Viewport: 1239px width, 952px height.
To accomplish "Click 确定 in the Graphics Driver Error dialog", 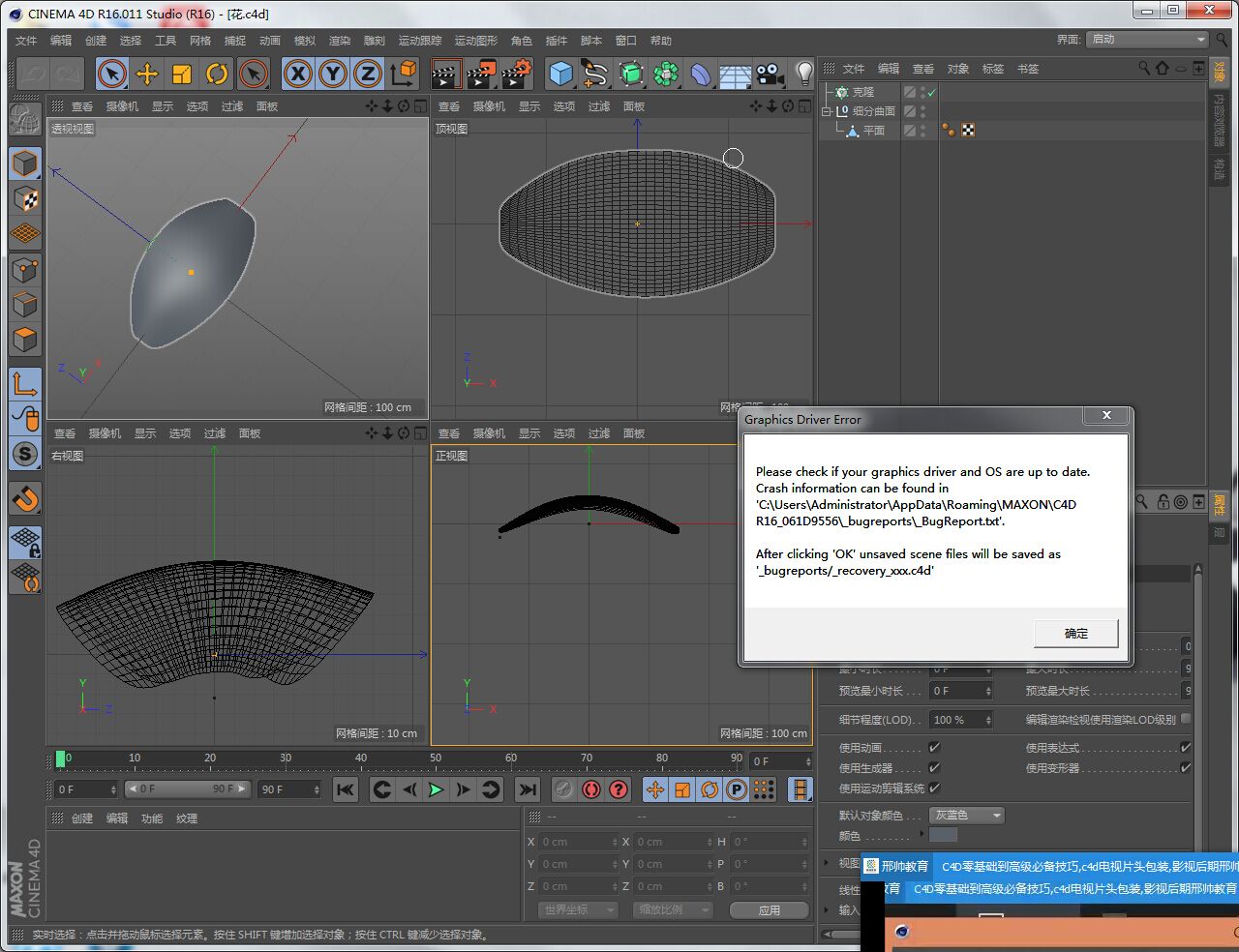I will pos(1075,634).
